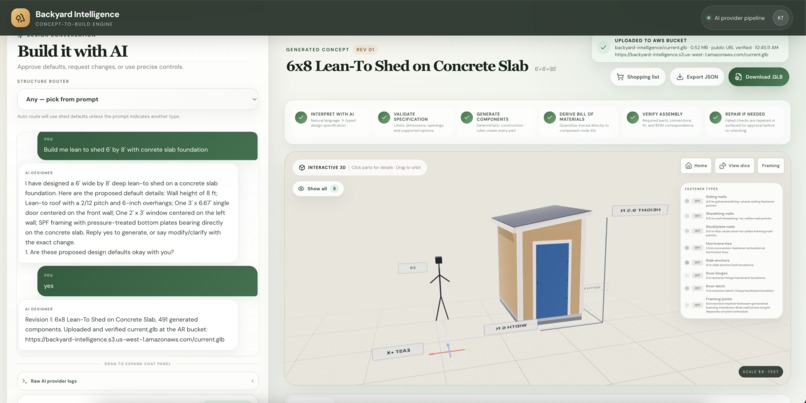This screenshot has width=806, height=403.
Task: Click the Derive Bill of Materials checkmark
Action: (549, 118)
